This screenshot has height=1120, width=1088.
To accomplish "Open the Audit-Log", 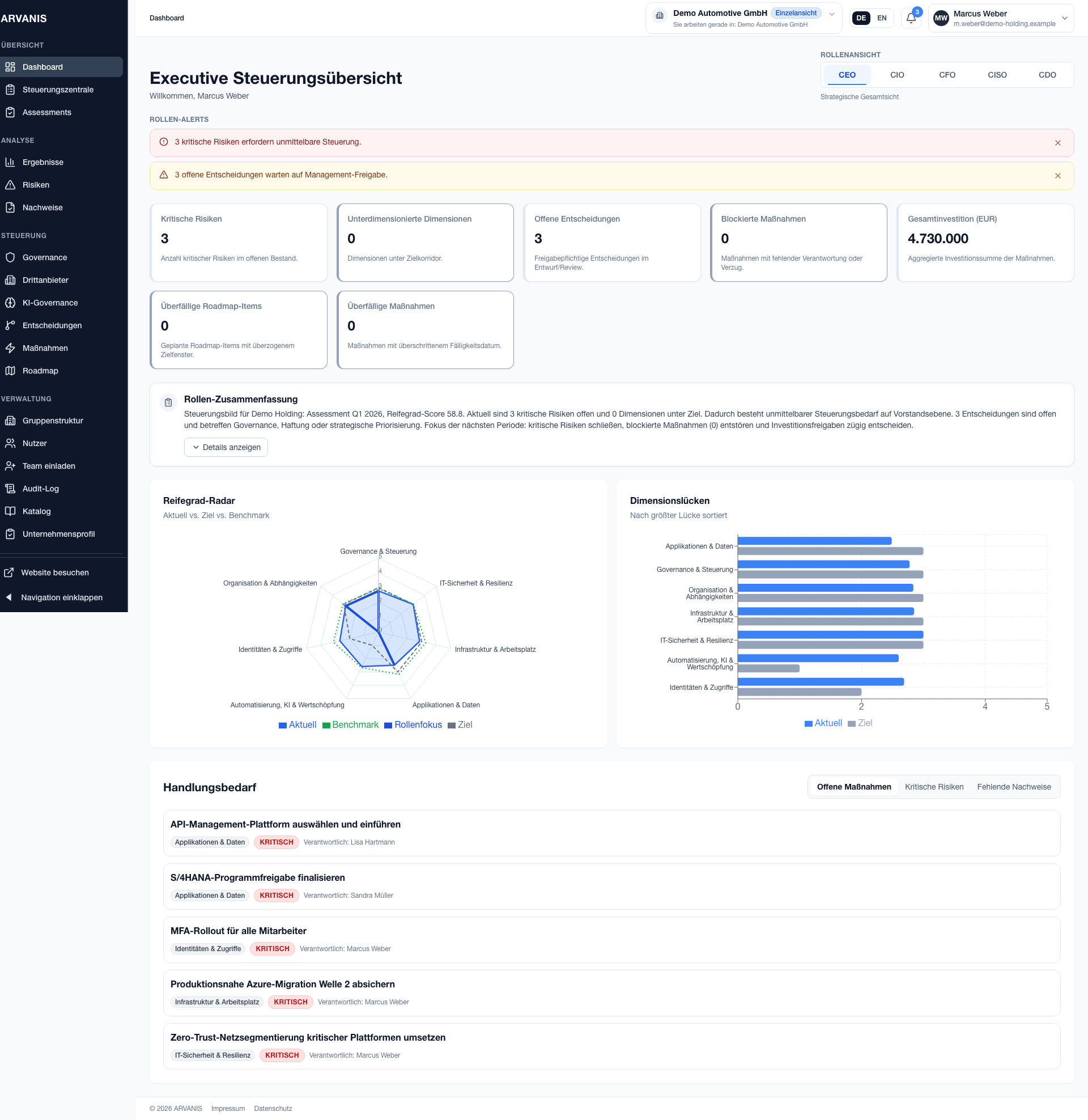I will tap(40, 489).
